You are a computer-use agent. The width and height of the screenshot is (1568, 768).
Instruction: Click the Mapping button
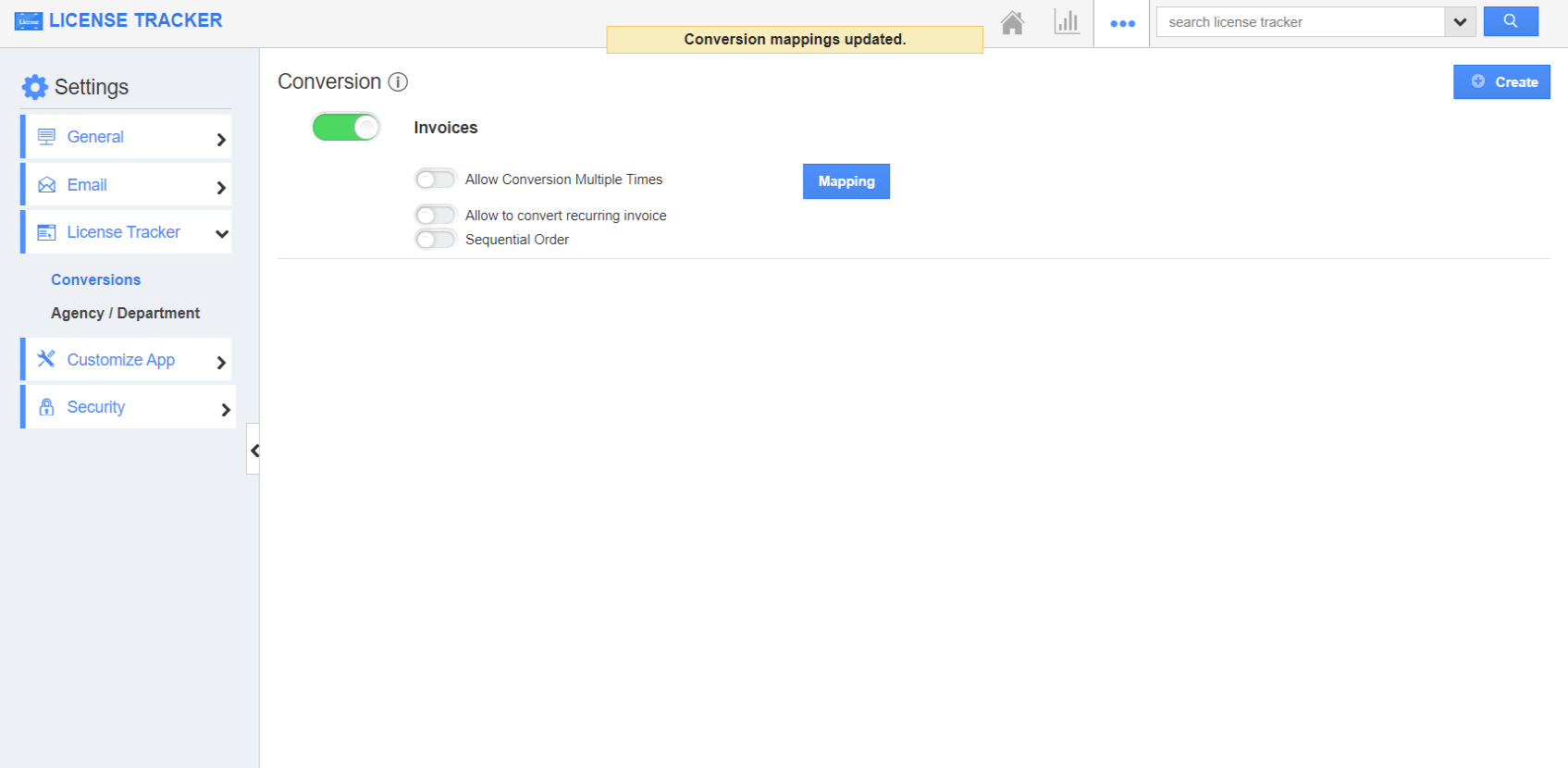pyautogui.click(x=846, y=181)
